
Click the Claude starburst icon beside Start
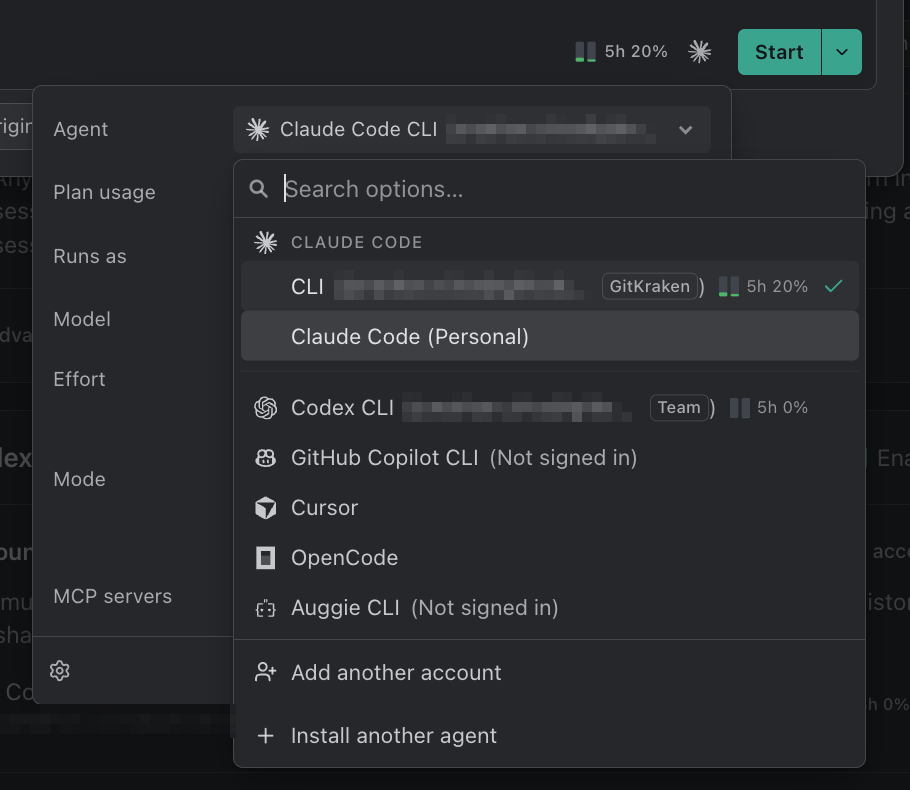pyautogui.click(x=699, y=52)
